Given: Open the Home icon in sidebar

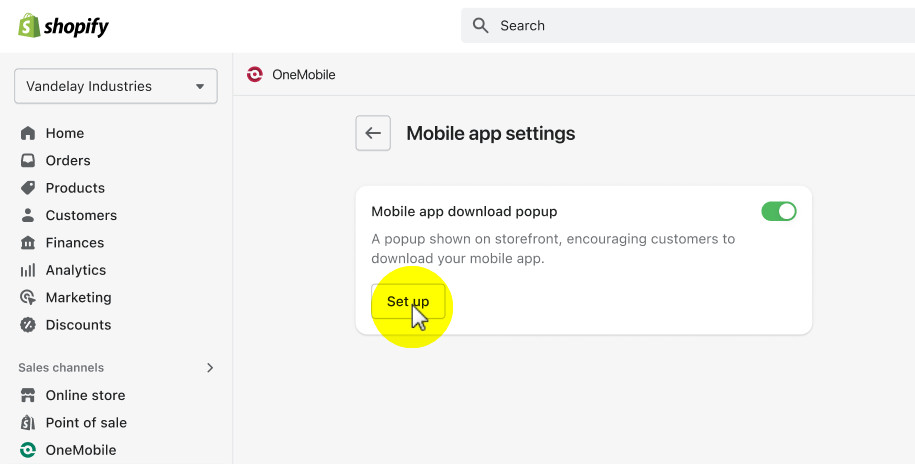Looking at the screenshot, I should point(28,133).
